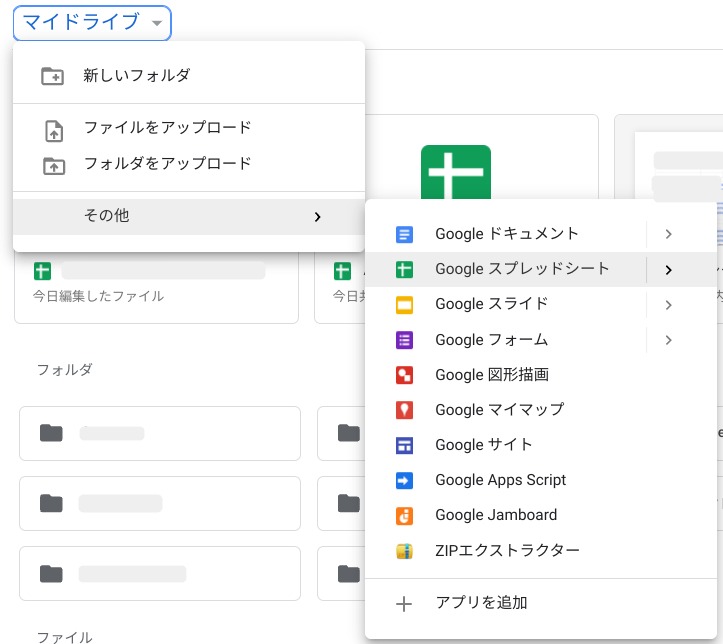Open the マイドライブ dropdown
The width and height of the screenshot is (723, 644).
(92, 23)
